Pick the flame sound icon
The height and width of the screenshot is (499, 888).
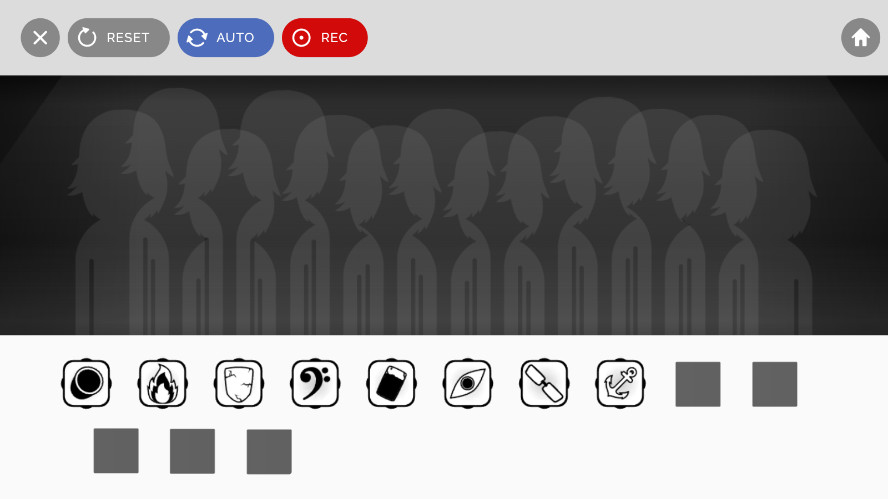click(x=163, y=383)
